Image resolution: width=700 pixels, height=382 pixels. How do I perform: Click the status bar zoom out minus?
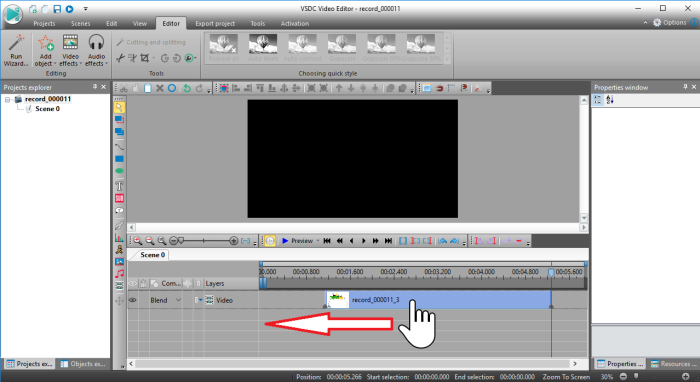pyautogui.click(x=623, y=377)
